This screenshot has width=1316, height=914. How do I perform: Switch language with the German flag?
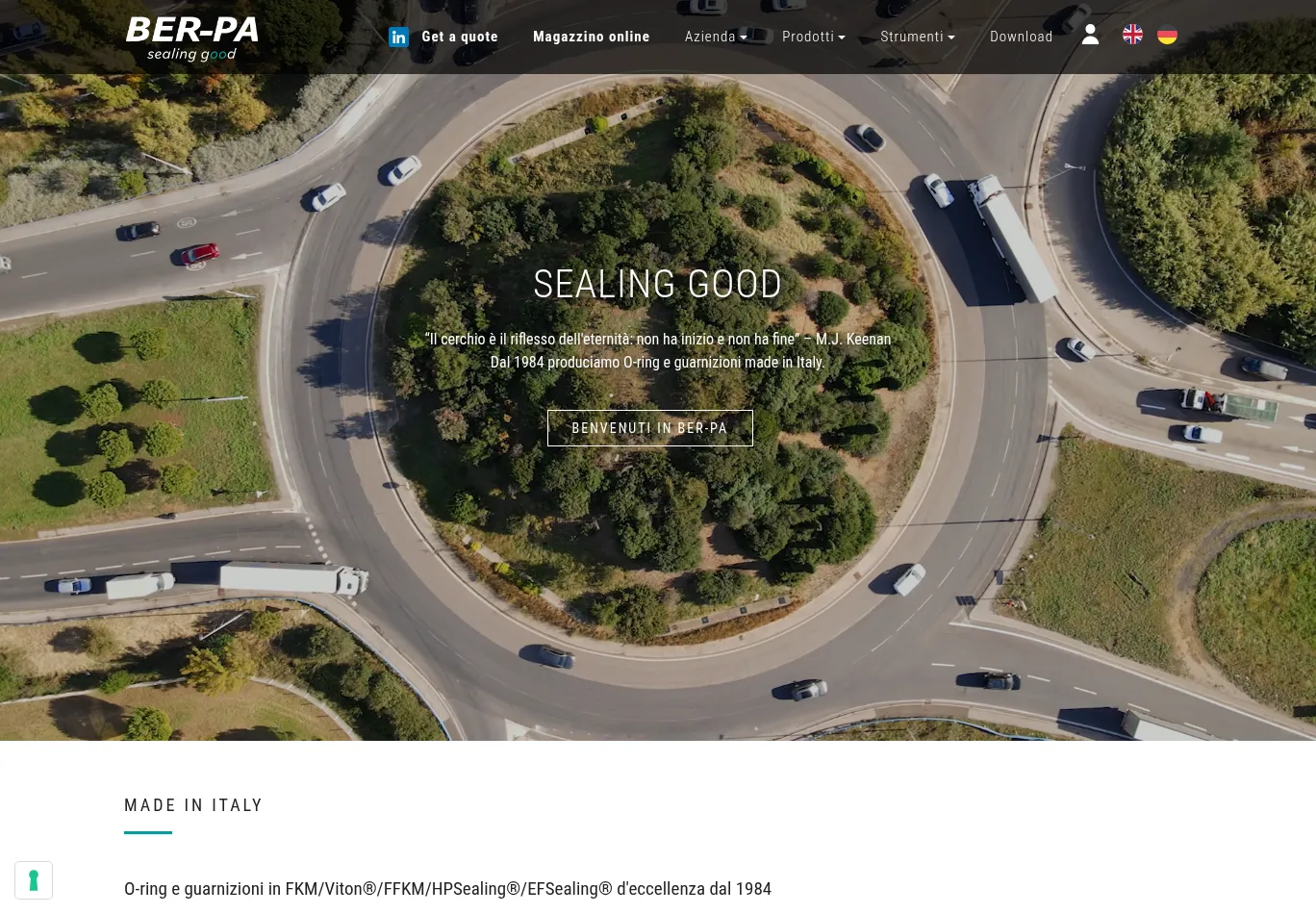tap(1167, 36)
